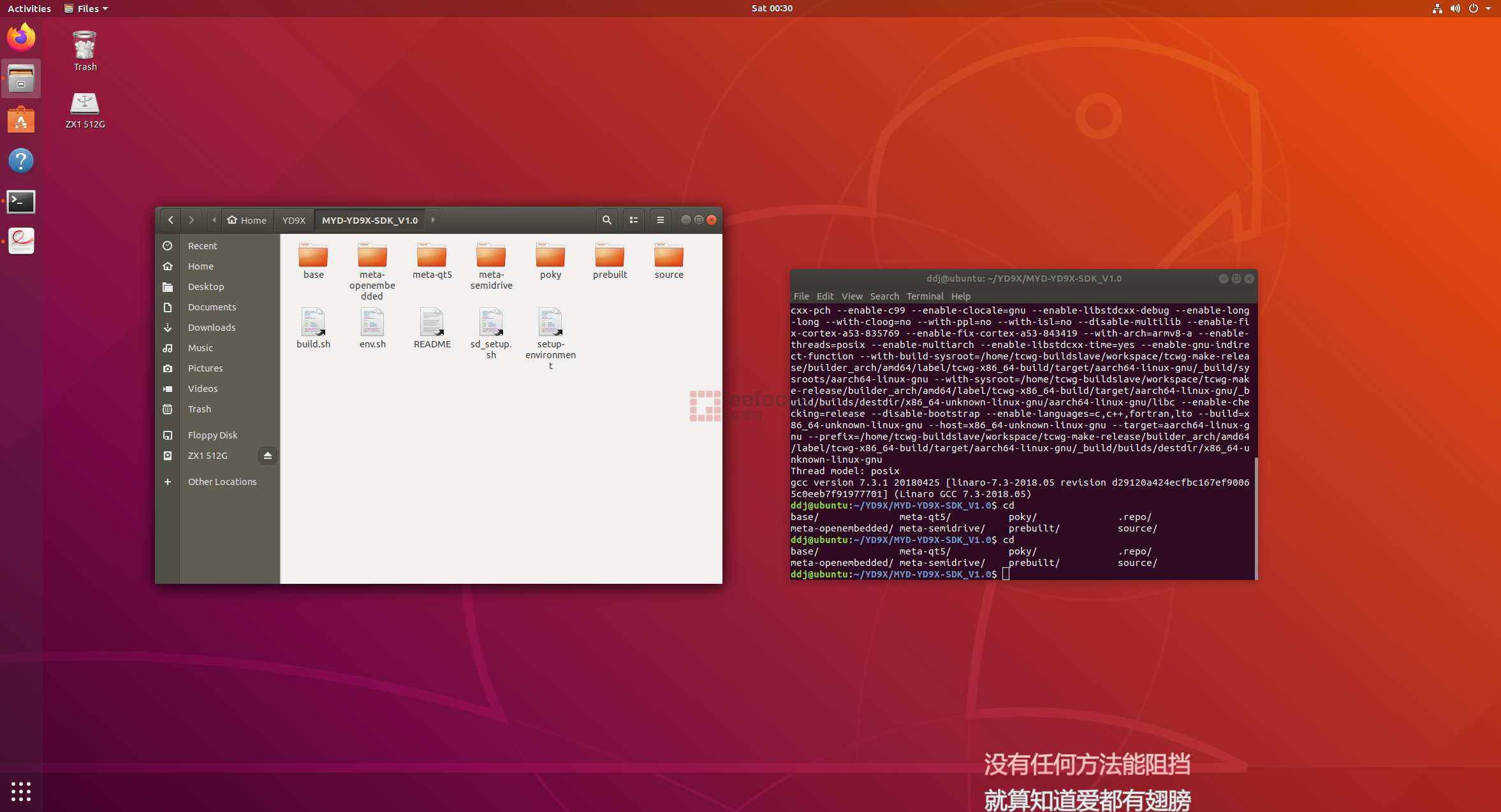The height and width of the screenshot is (812, 1501).
Task: Expand the Other Locations sidebar entry
Action: coord(222,481)
